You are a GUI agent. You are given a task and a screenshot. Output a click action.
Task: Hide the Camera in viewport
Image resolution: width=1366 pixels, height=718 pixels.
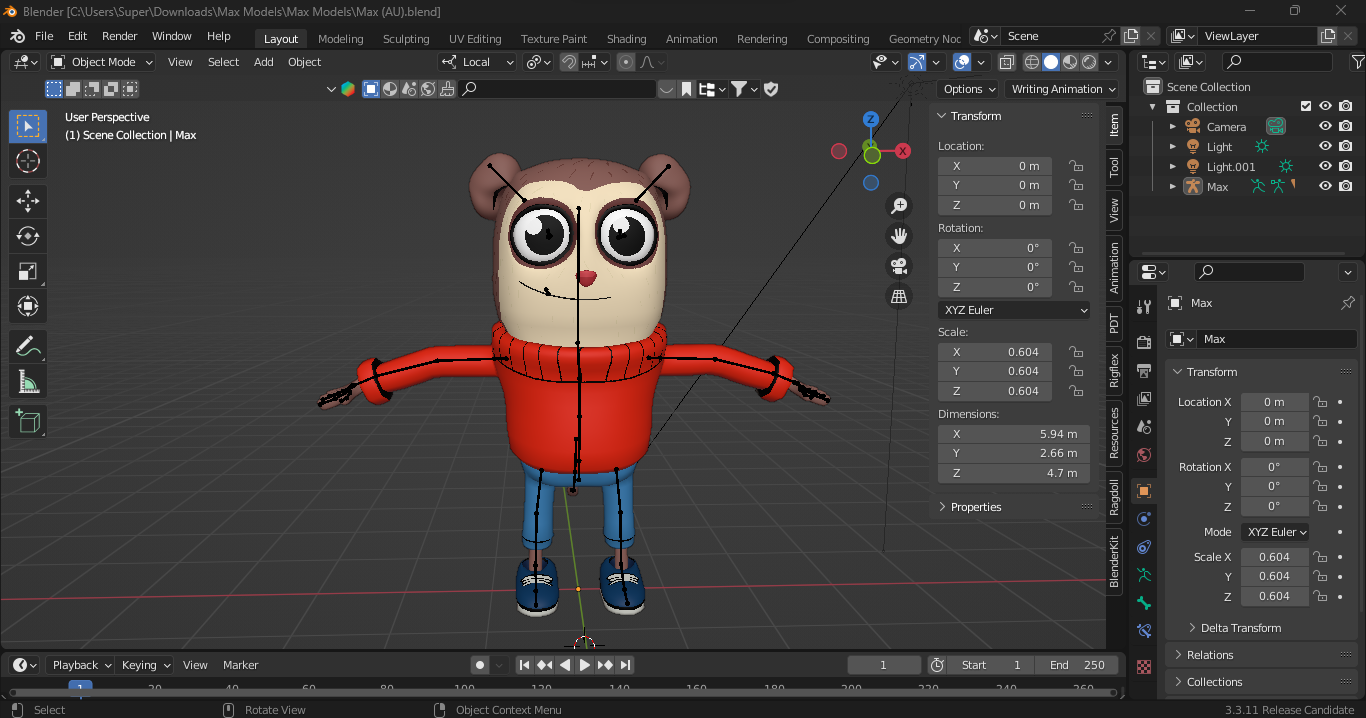(1325, 126)
